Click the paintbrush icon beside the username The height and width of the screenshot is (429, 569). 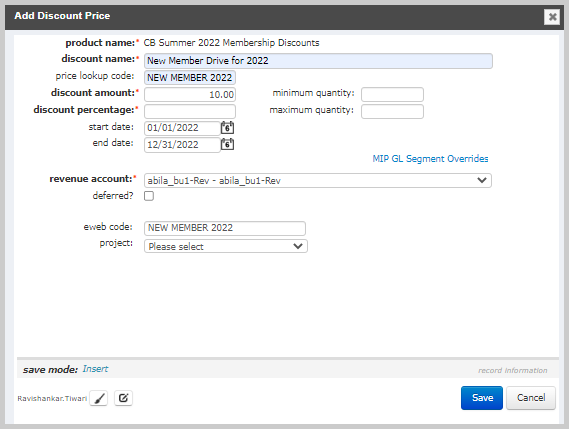(x=99, y=398)
